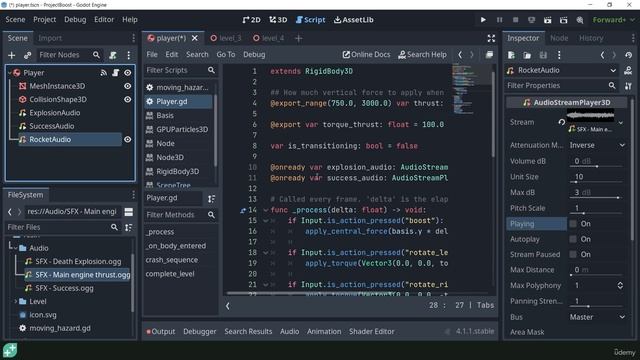640x360 pixels.
Task: Attach a script to the selected node
Action: point(113,55)
